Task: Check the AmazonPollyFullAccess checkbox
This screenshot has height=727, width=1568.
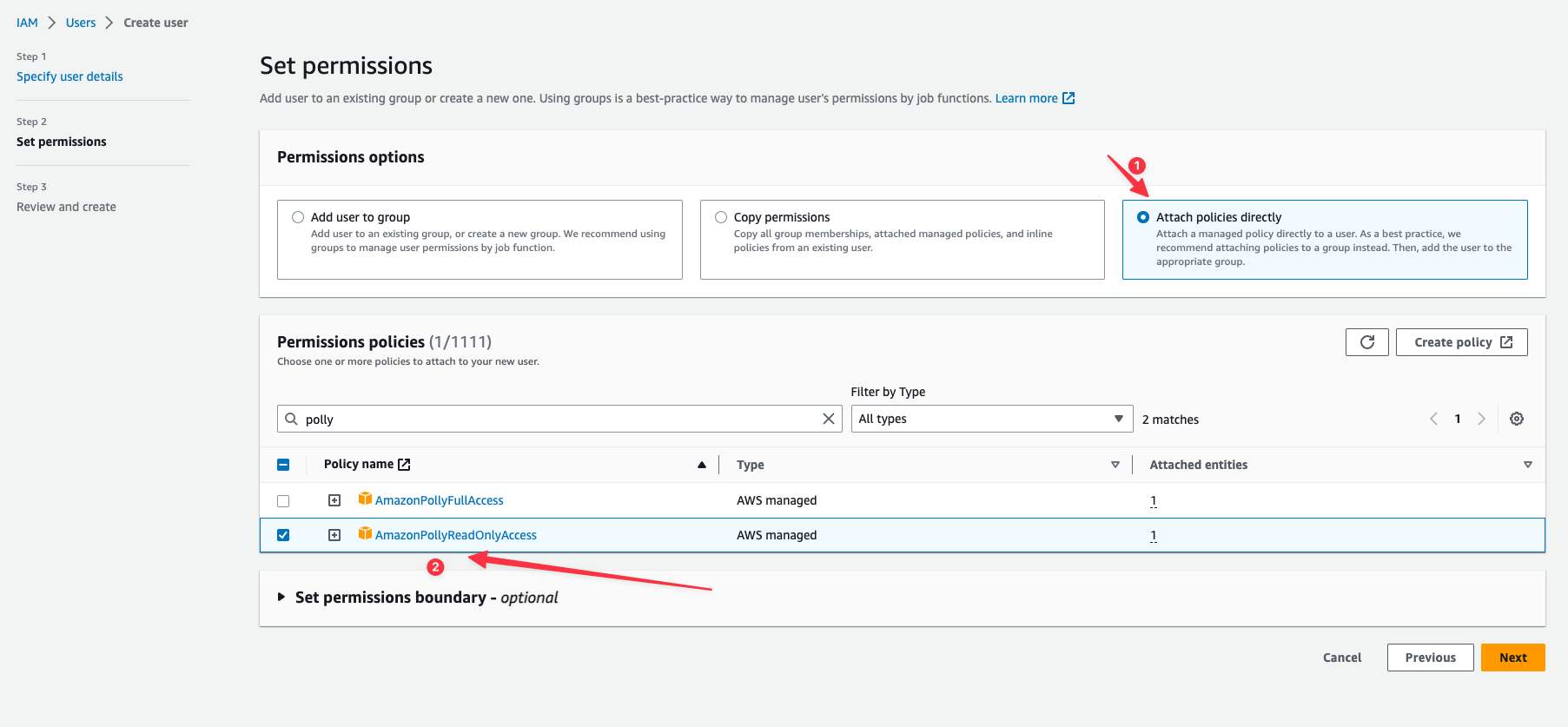Action: pyautogui.click(x=283, y=501)
